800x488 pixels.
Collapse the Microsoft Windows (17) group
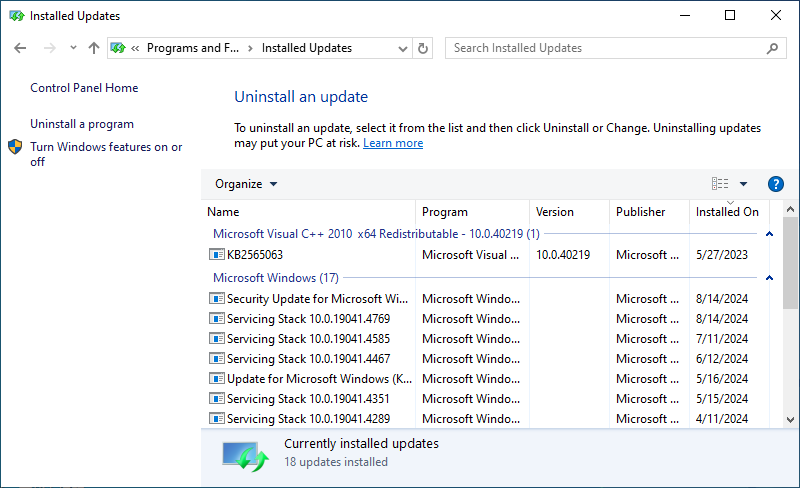coord(769,278)
